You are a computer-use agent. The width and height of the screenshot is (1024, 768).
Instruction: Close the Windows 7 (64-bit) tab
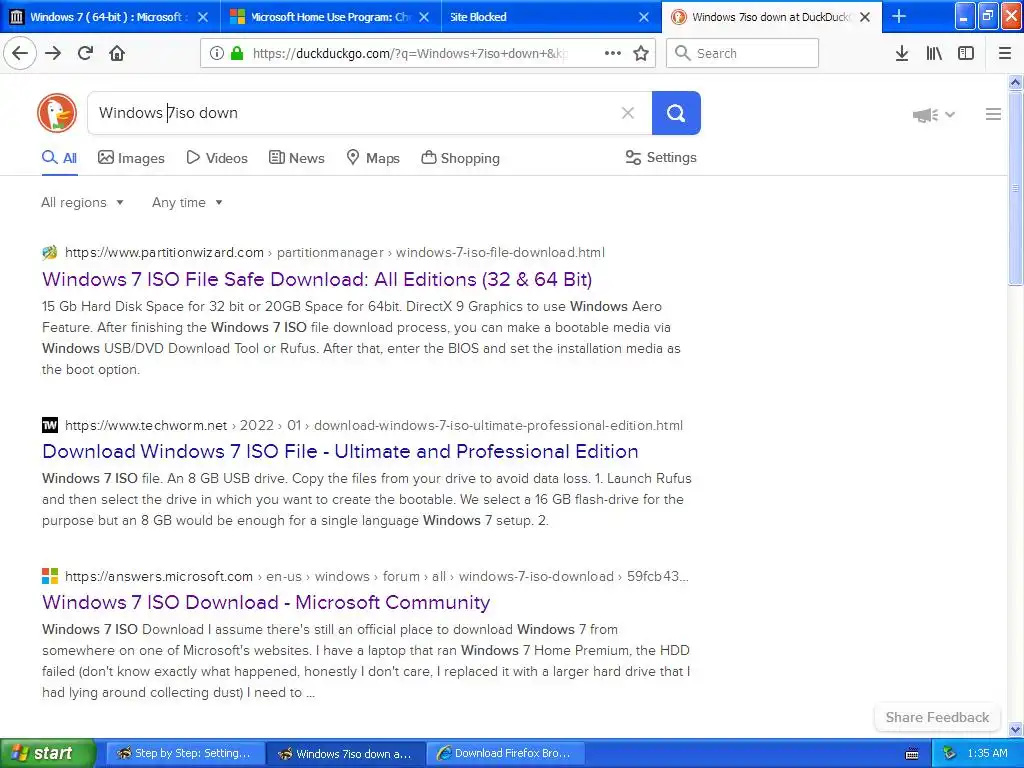(203, 17)
